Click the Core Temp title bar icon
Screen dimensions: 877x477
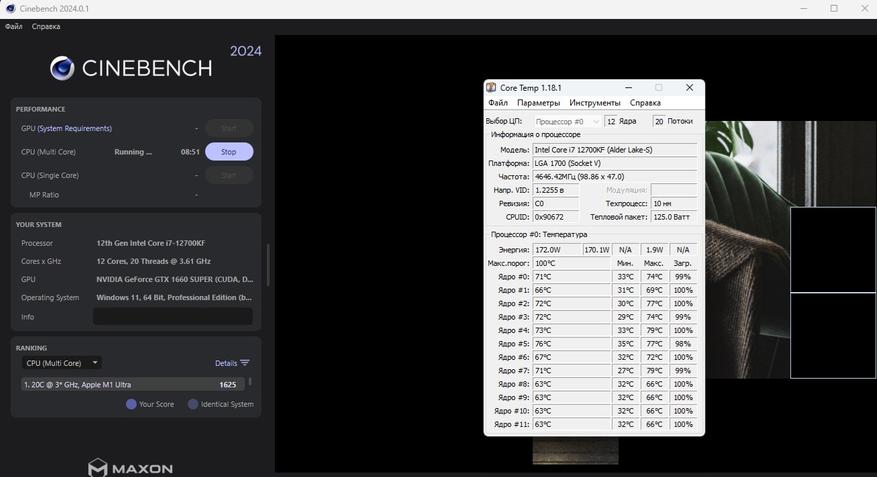click(491, 88)
